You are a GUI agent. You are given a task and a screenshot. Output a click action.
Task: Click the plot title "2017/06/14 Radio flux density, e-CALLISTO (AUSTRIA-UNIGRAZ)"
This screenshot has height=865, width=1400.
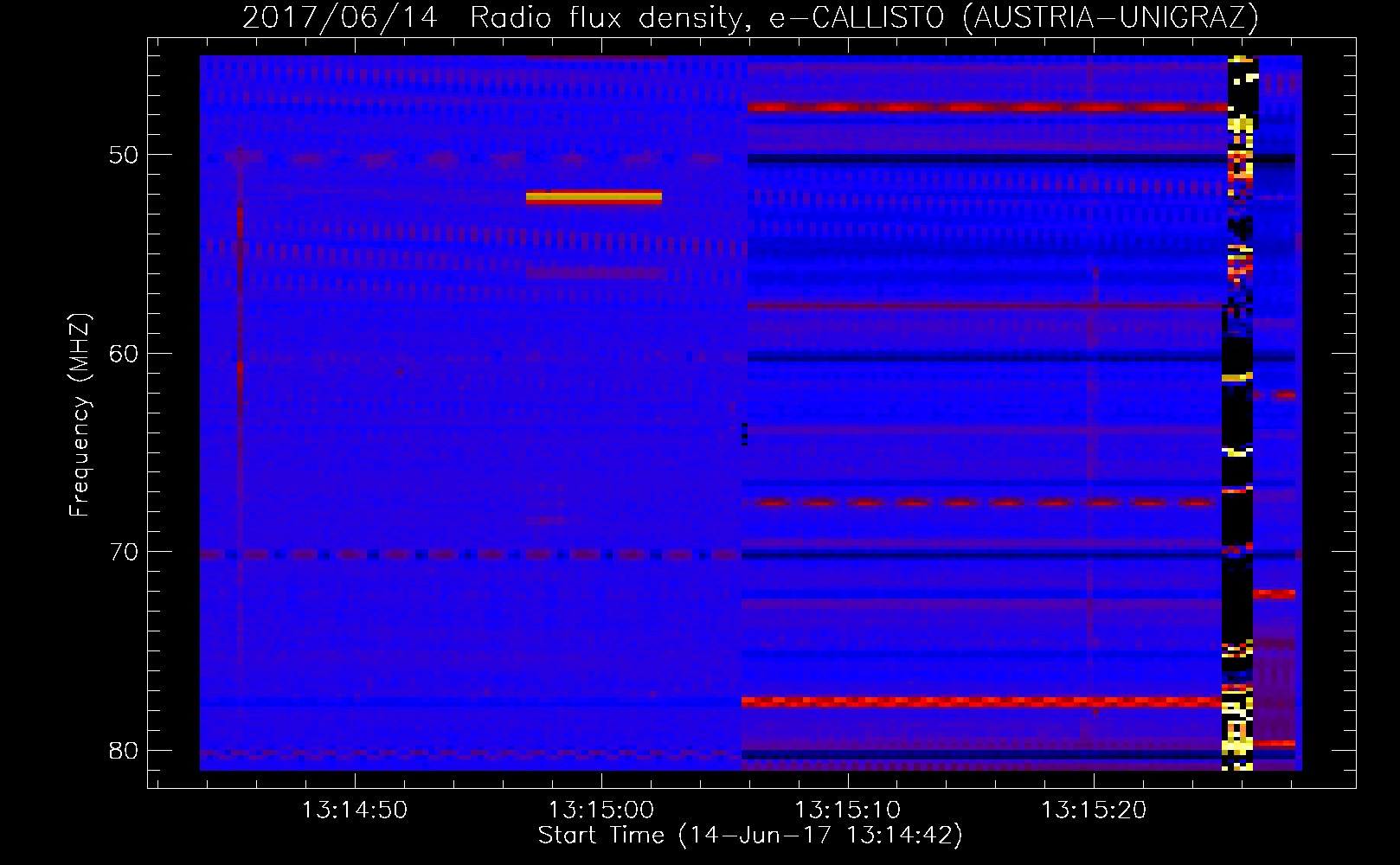[x=750, y=17]
